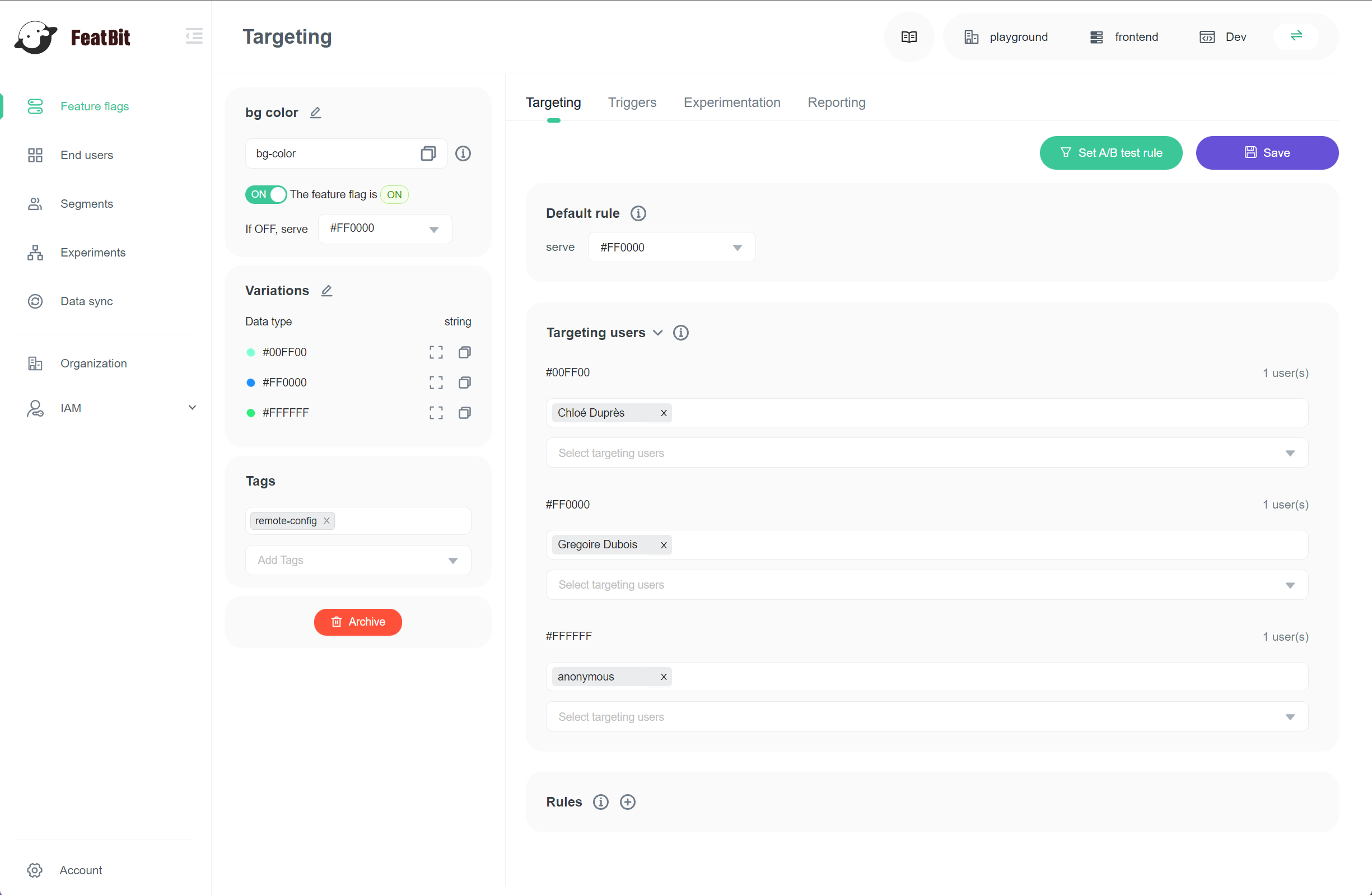The height and width of the screenshot is (895, 1372).
Task: Click the blue #FF0000 variation dot
Action: (x=251, y=383)
